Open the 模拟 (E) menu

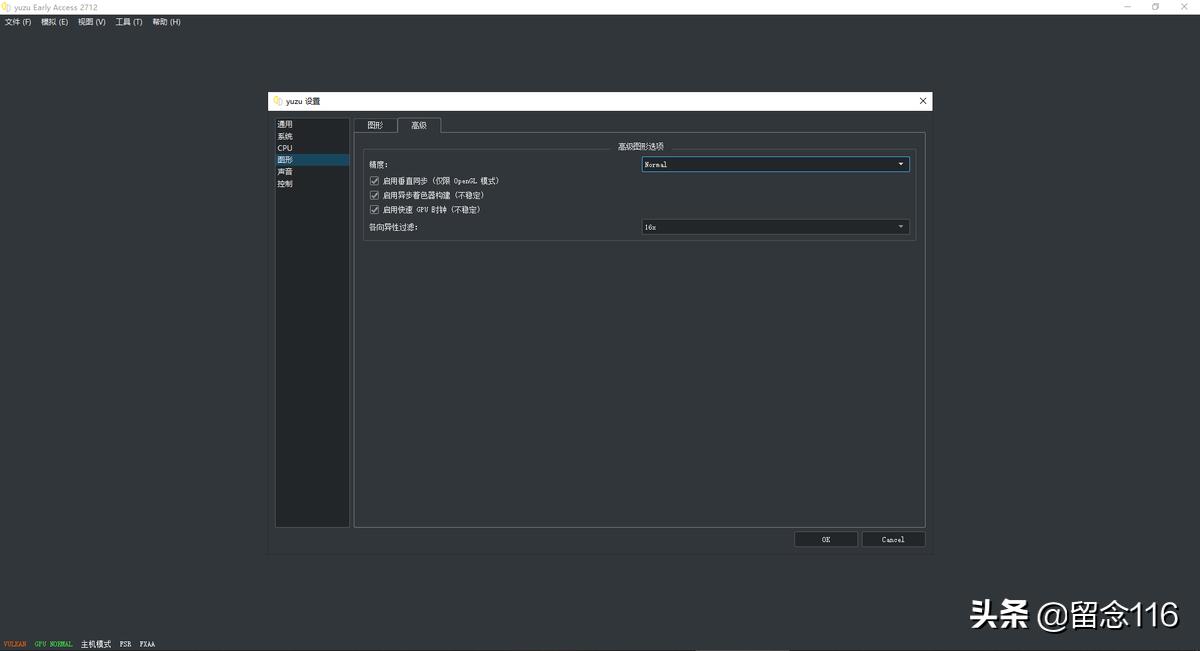pos(54,22)
